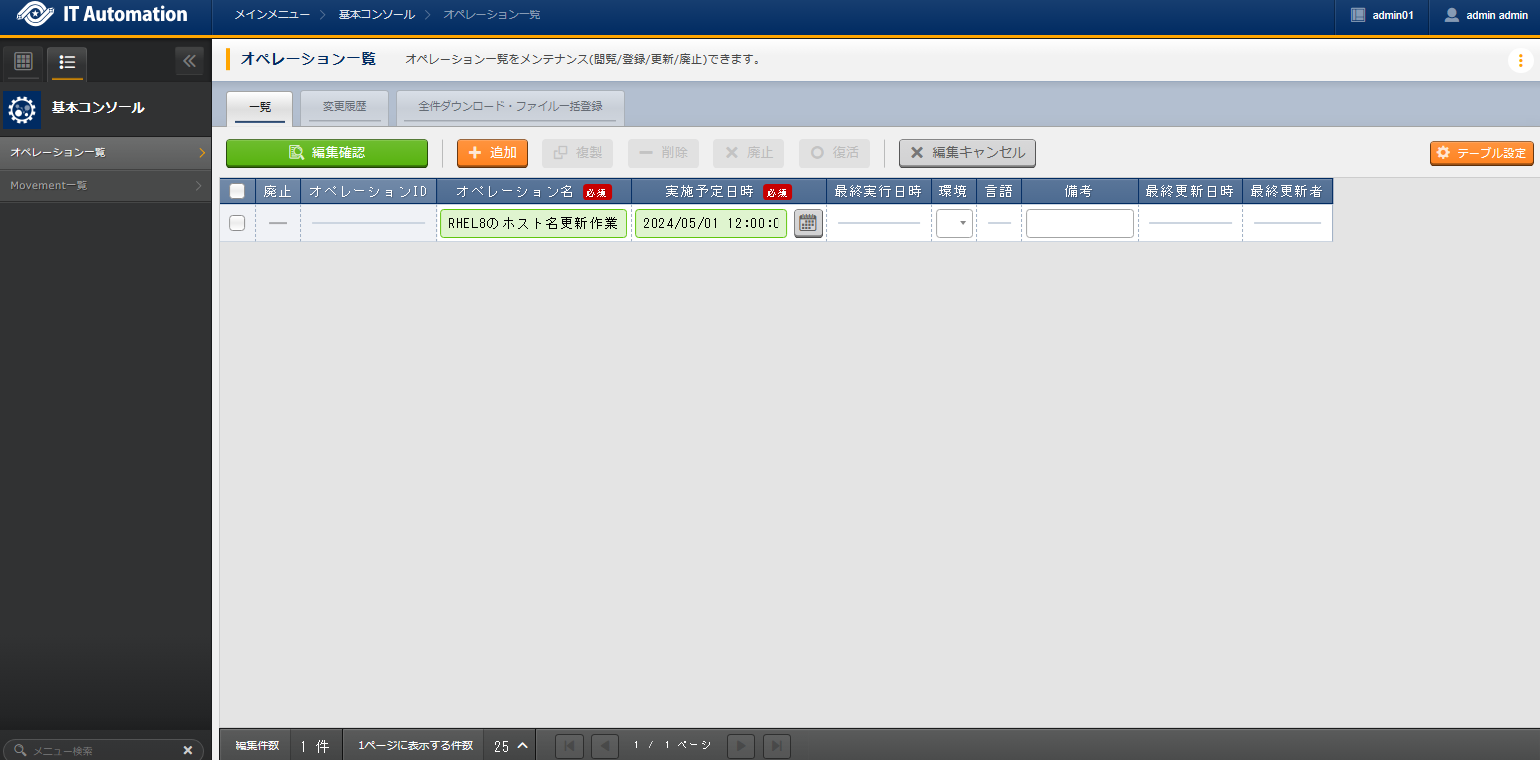The width and height of the screenshot is (1540, 760).
Task: Expand rows-per-page selector showing 25
Action: [x=510, y=746]
